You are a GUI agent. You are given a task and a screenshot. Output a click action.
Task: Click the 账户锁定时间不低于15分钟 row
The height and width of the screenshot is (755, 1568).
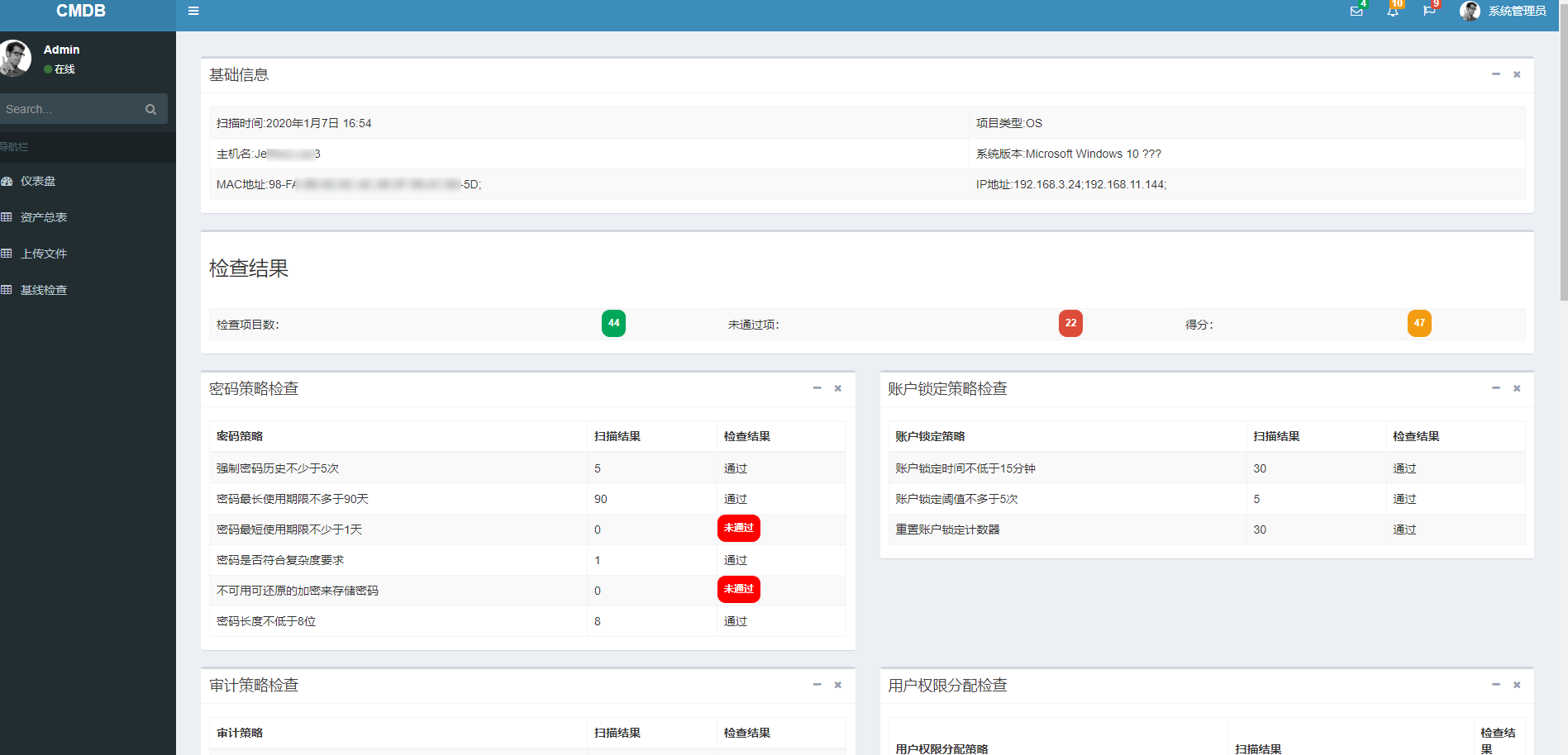click(1207, 468)
